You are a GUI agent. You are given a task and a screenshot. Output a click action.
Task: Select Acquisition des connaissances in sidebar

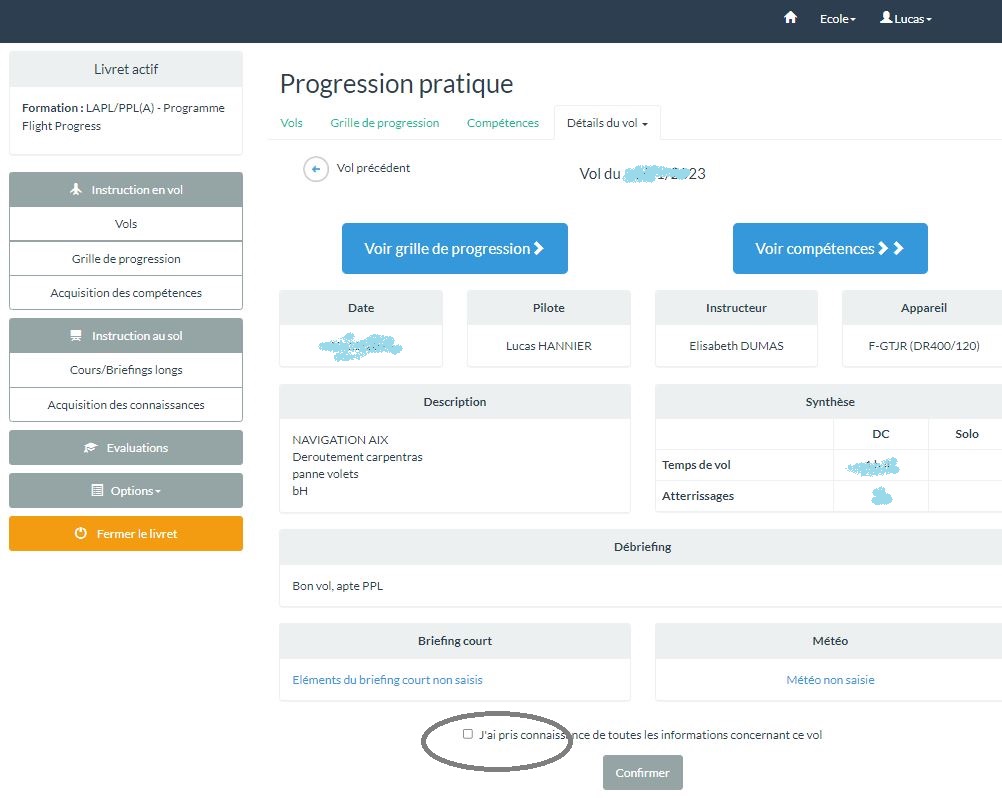click(x=126, y=405)
